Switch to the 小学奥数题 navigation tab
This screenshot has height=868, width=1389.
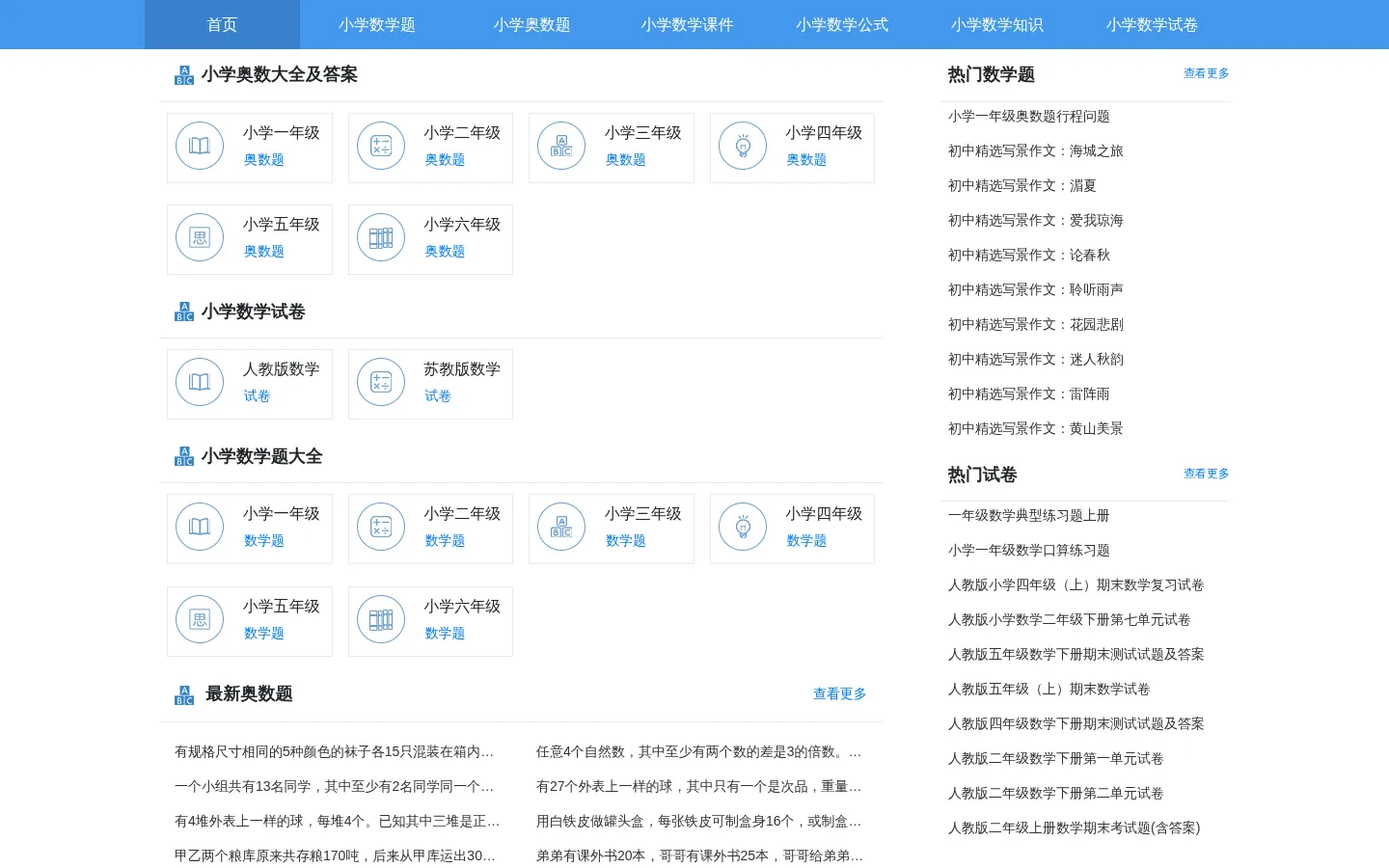click(532, 24)
